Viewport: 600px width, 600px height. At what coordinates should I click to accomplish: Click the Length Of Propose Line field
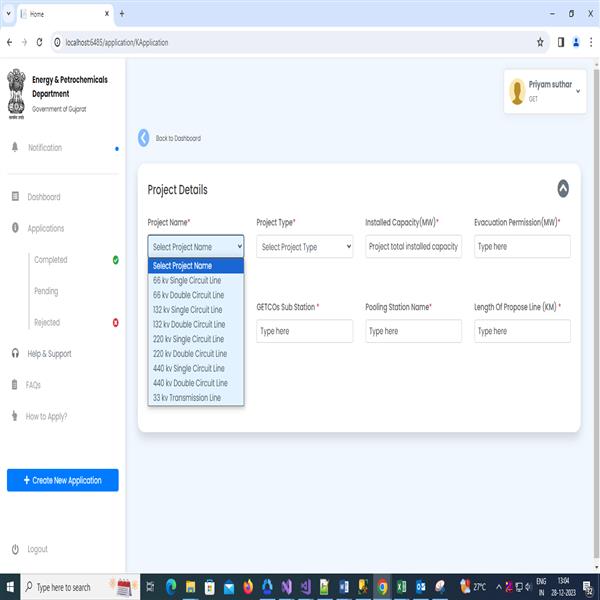(x=522, y=331)
